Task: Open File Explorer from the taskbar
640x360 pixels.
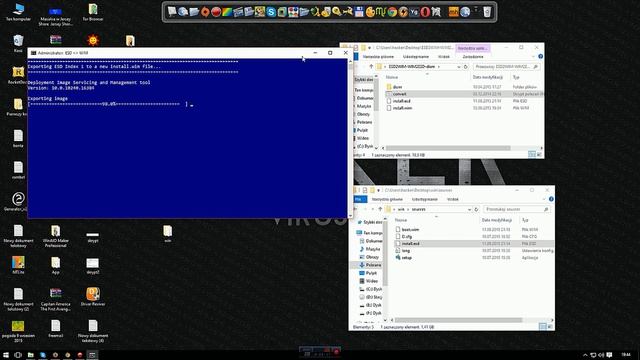Action: tap(31, 355)
